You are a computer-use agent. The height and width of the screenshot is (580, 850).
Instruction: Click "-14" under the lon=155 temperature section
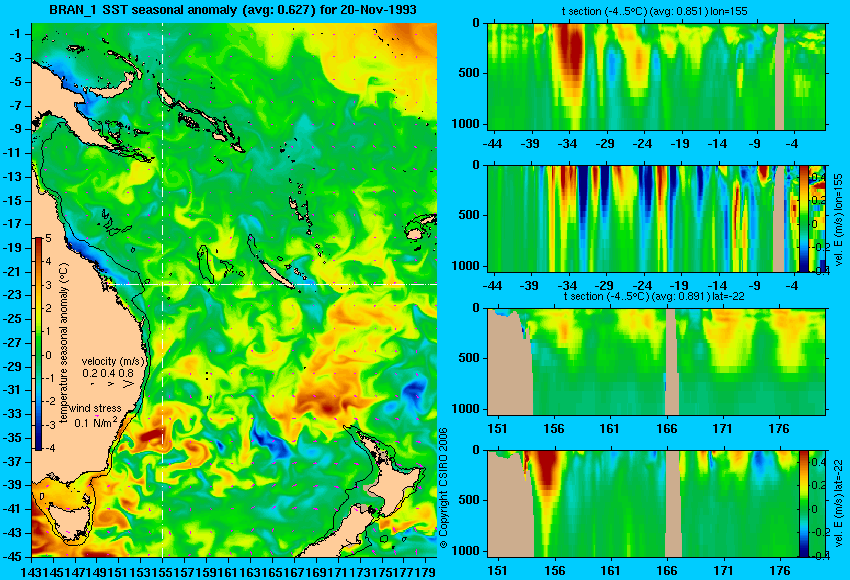[717, 144]
